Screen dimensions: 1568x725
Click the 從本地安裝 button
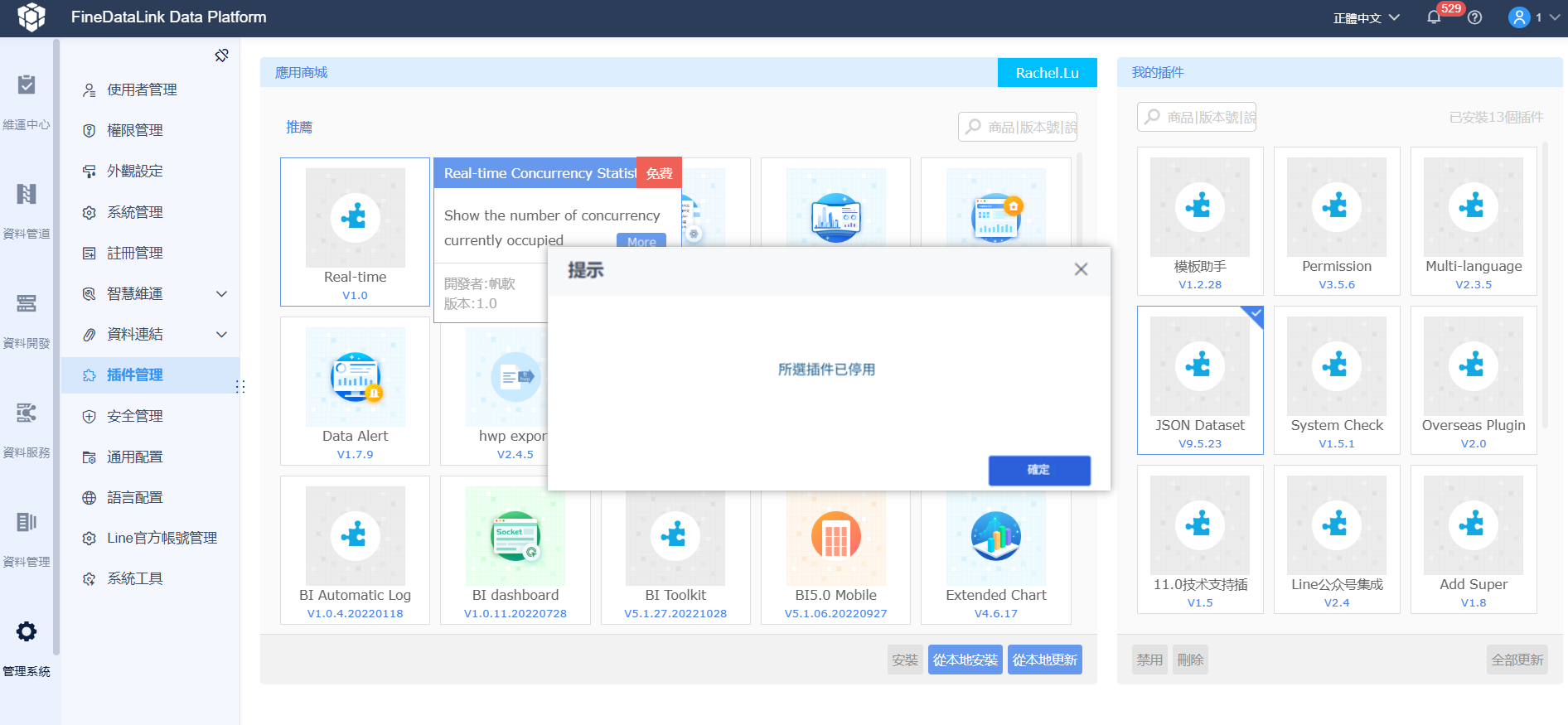pos(965,660)
